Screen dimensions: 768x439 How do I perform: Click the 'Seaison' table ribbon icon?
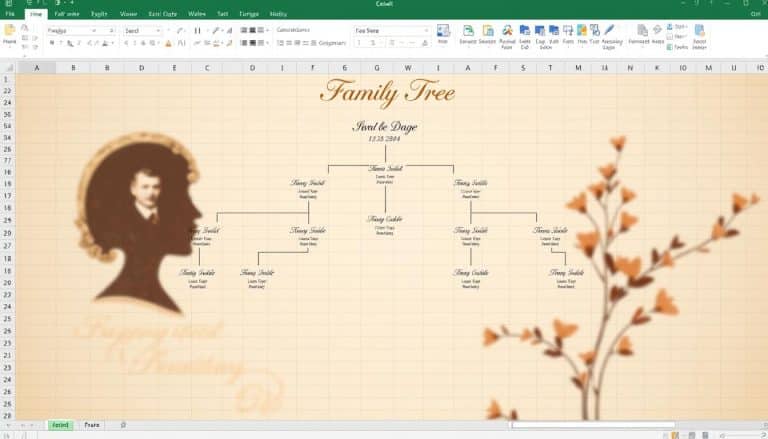click(x=488, y=31)
